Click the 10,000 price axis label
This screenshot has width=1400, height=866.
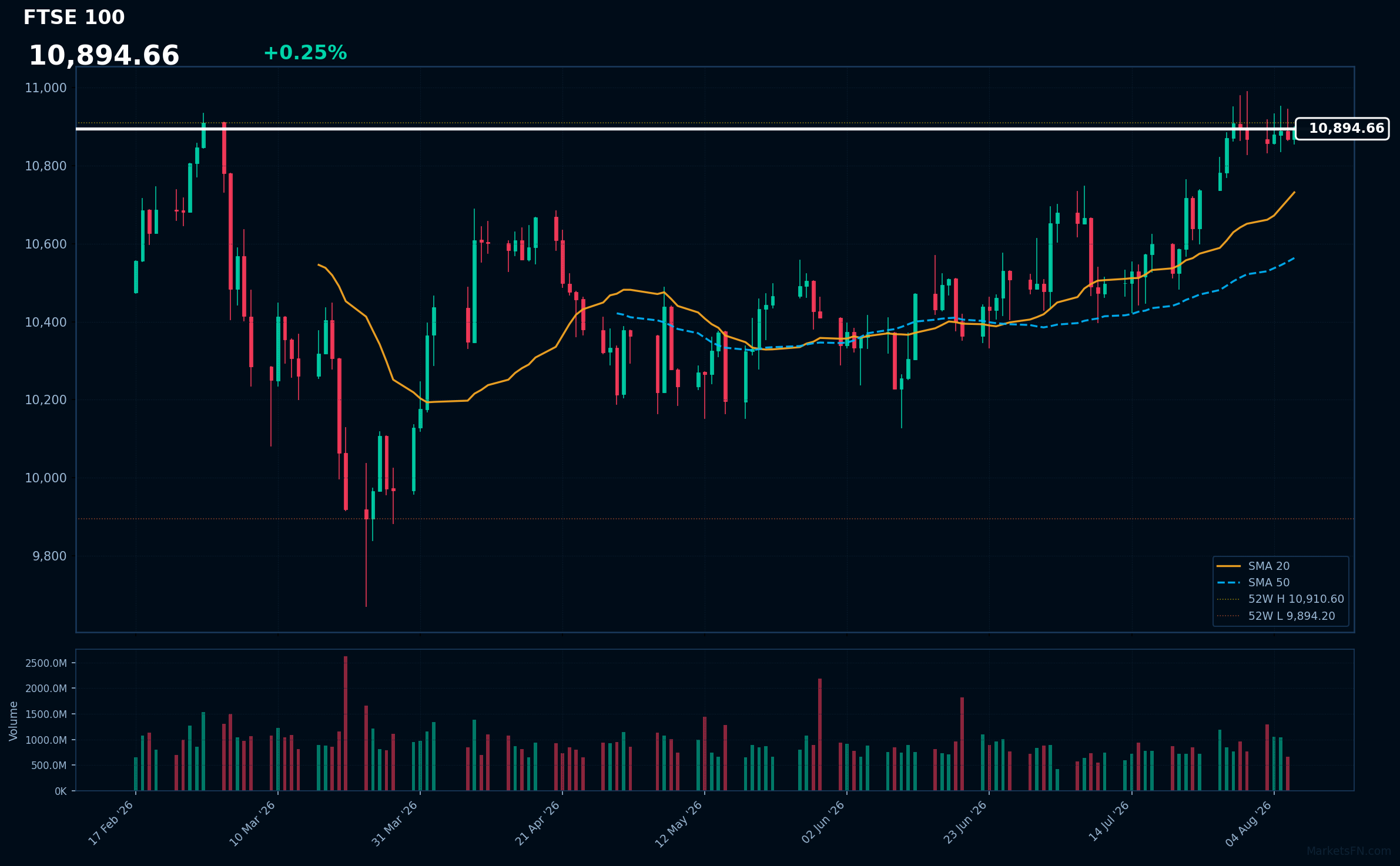(x=46, y=478)
